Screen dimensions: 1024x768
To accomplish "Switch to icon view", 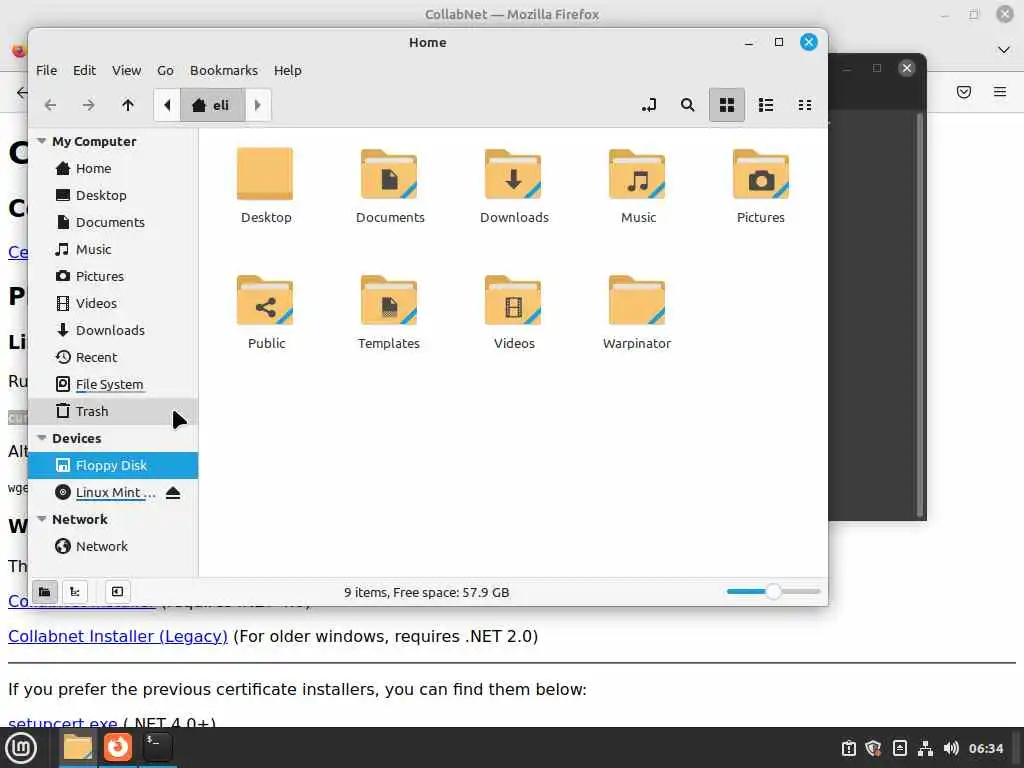I will click(x=727, y=104).
